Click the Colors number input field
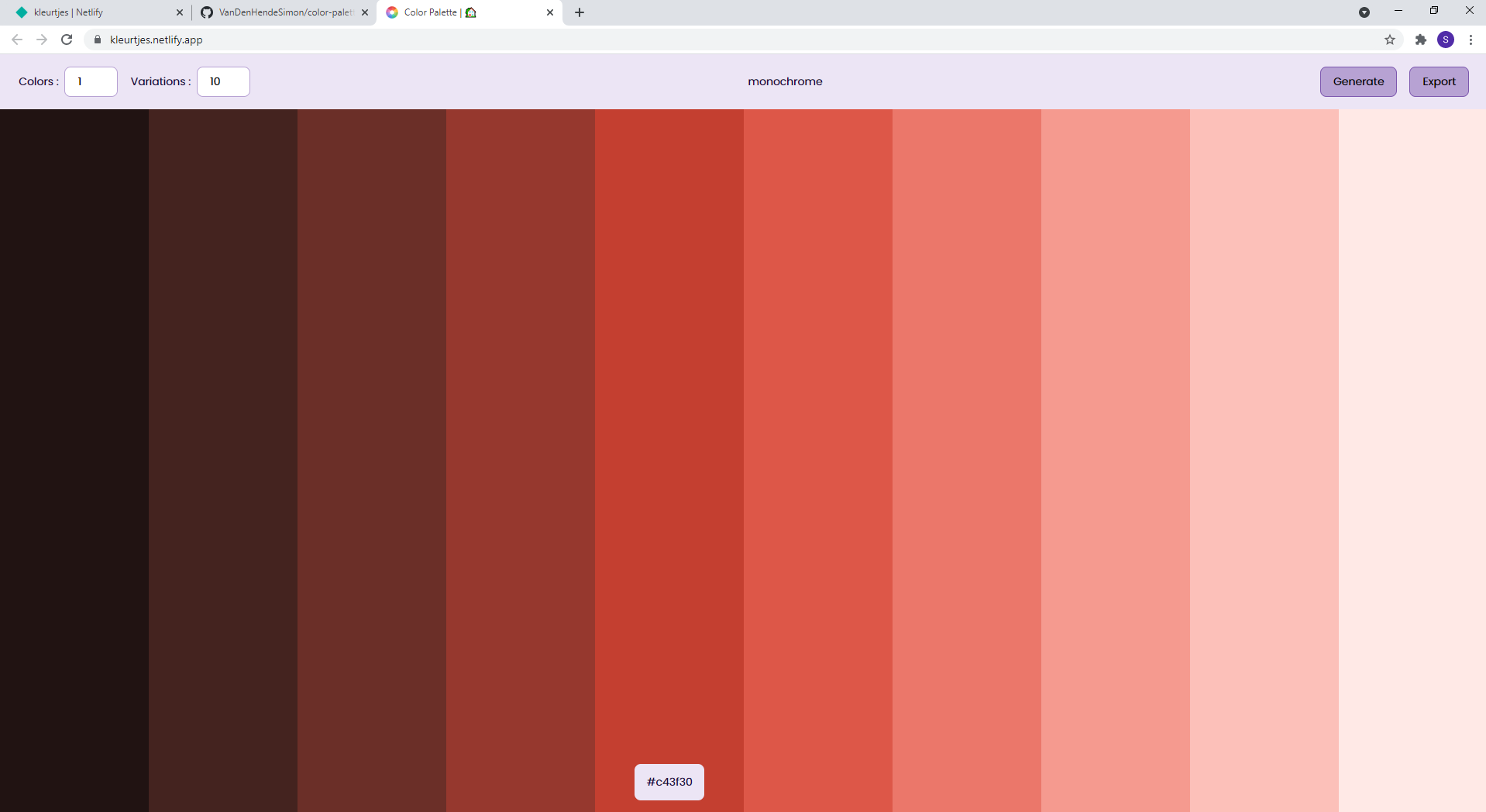 91,81
